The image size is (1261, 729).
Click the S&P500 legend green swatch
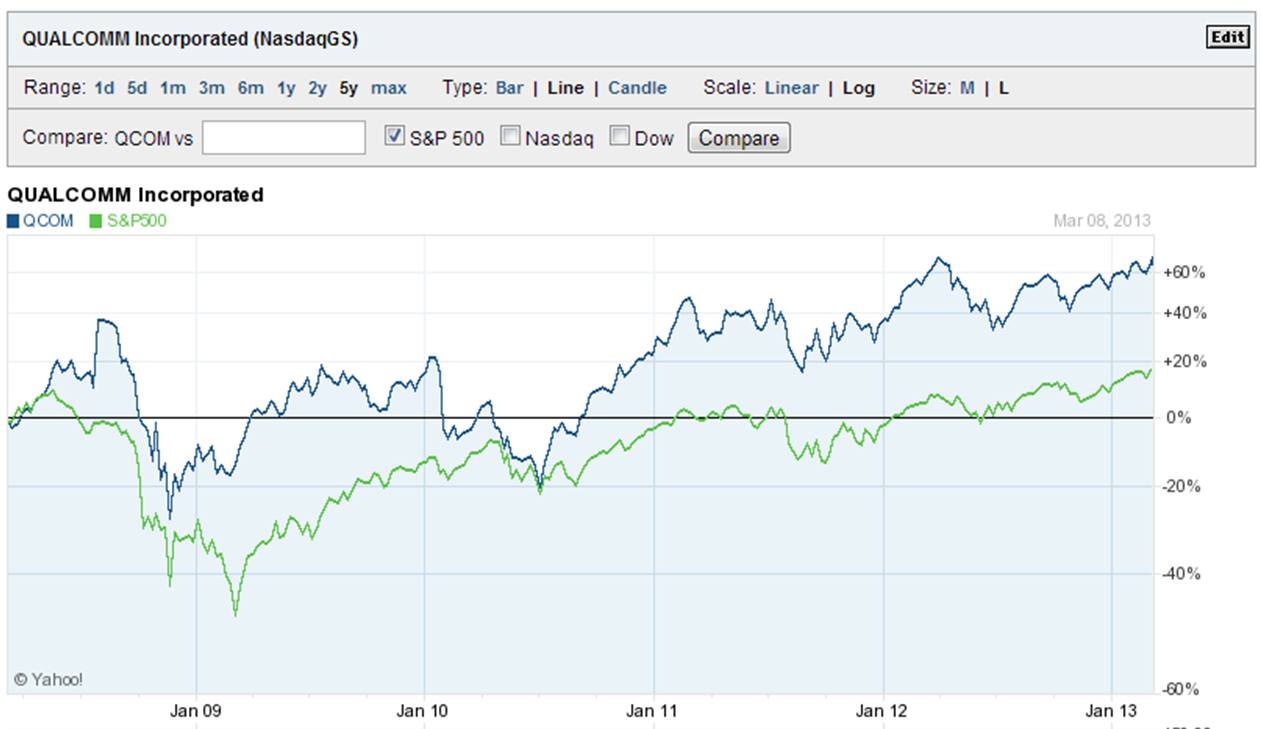95,221
